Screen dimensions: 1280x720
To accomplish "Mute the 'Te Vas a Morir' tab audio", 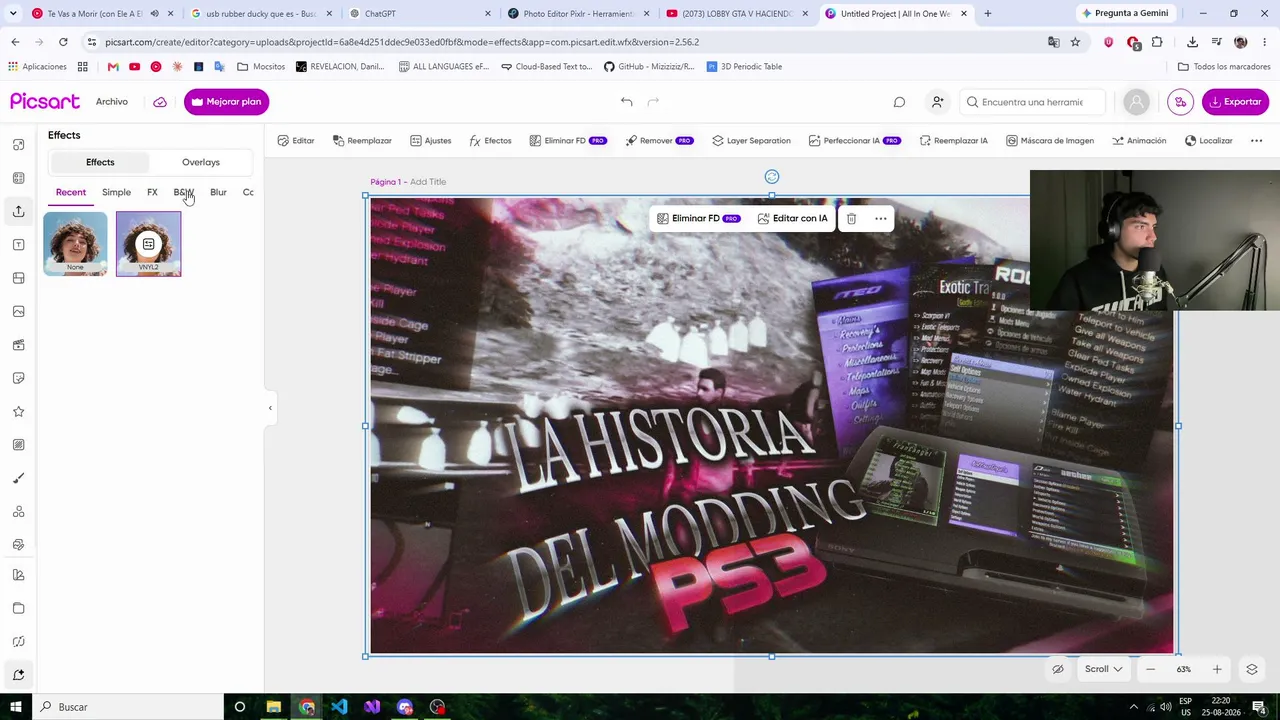I will (154, 14).
